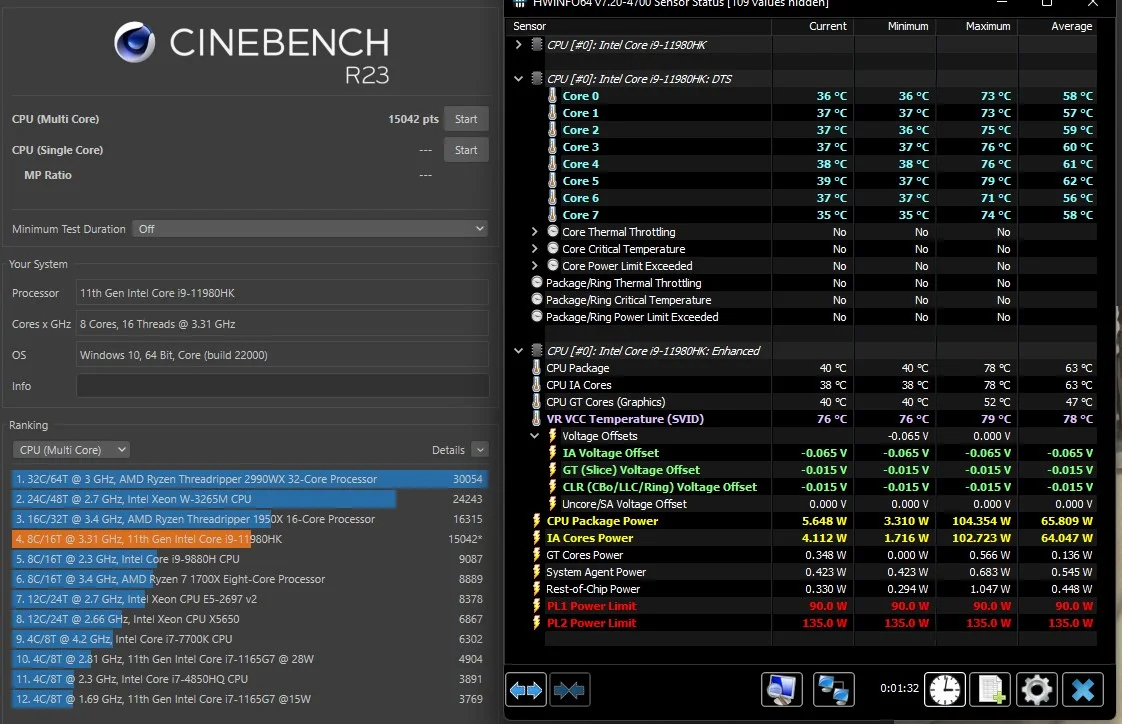The width and height of the screenshot is (1122, 724).
Task: Open the HWiNFO monitor summary icon
Action: tap(781, 690)
